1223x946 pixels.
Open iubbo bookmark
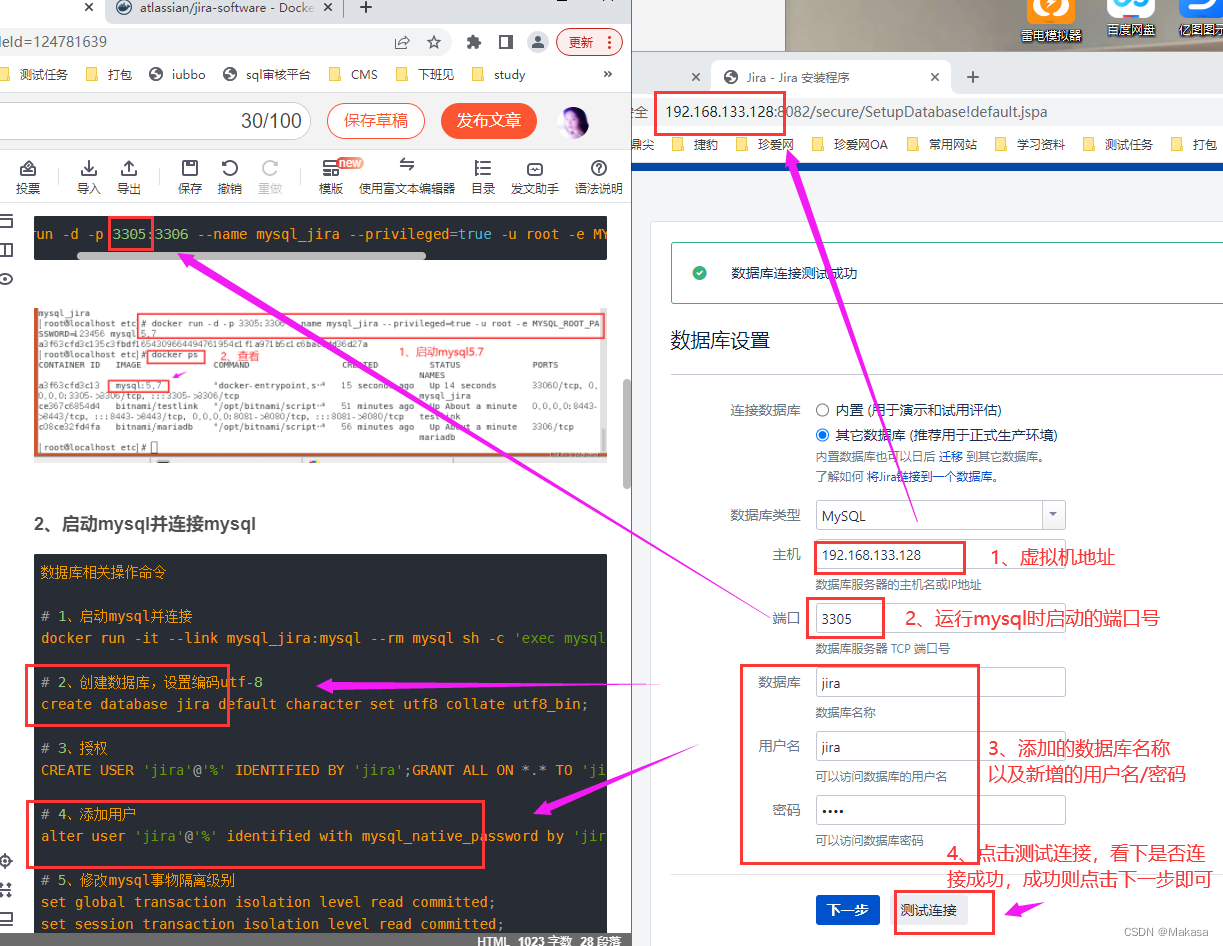point(176,74)
